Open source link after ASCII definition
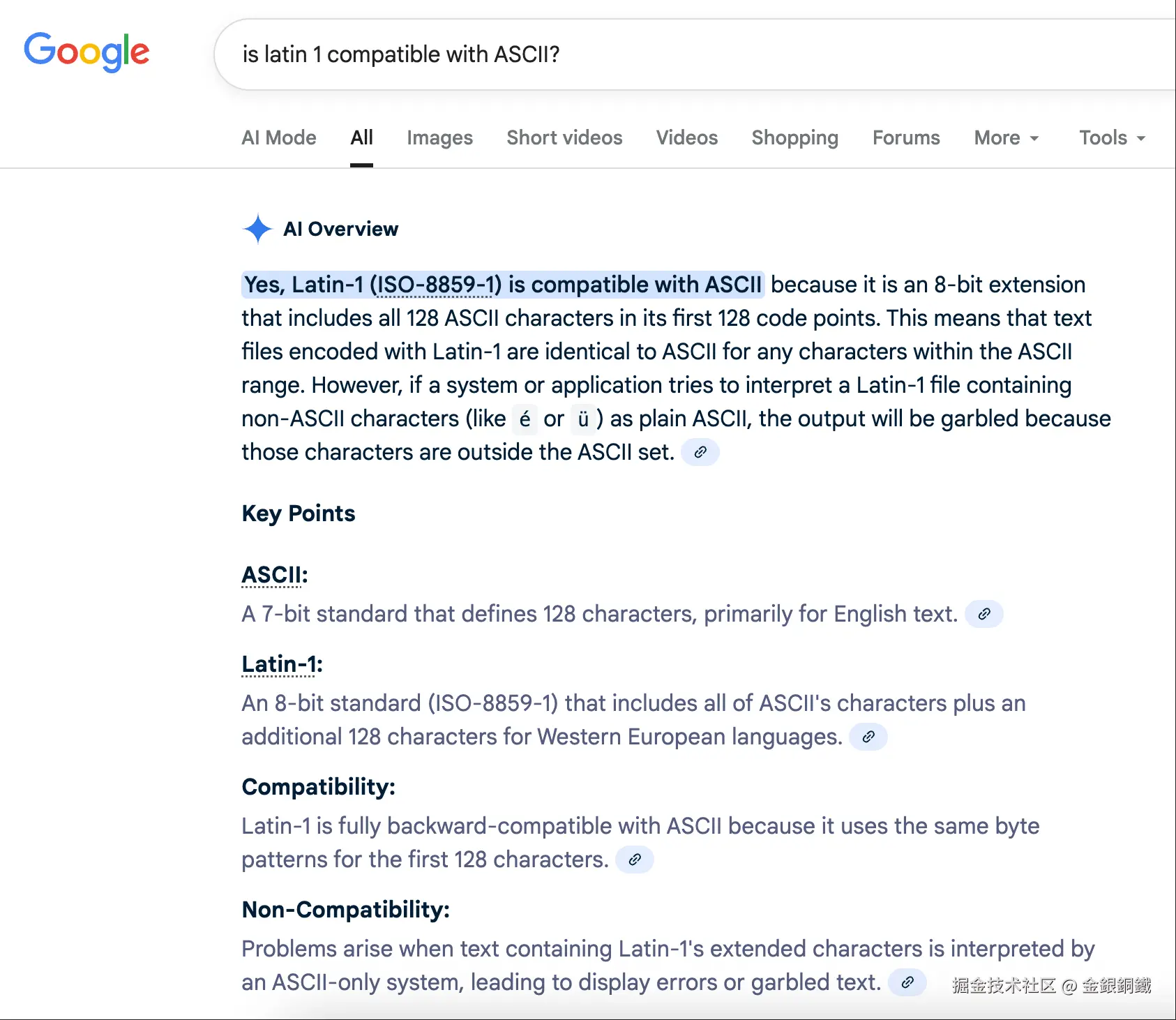This screenshot has width=1176, height=1020. coord(984,614)
